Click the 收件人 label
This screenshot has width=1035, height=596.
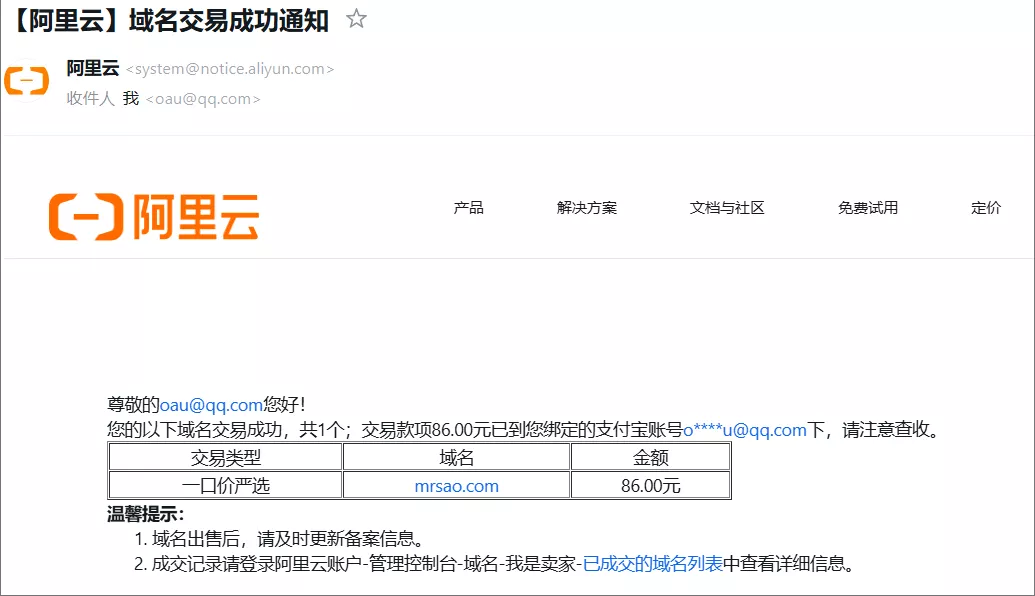point(90,98)
